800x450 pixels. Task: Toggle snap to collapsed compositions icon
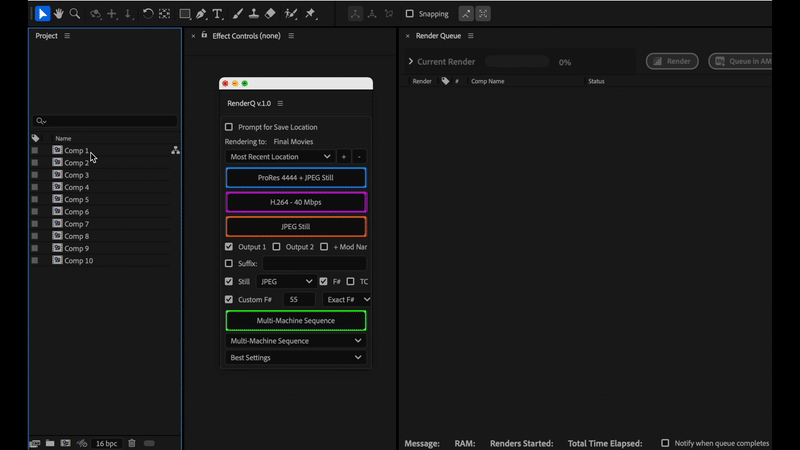(483, 14)
